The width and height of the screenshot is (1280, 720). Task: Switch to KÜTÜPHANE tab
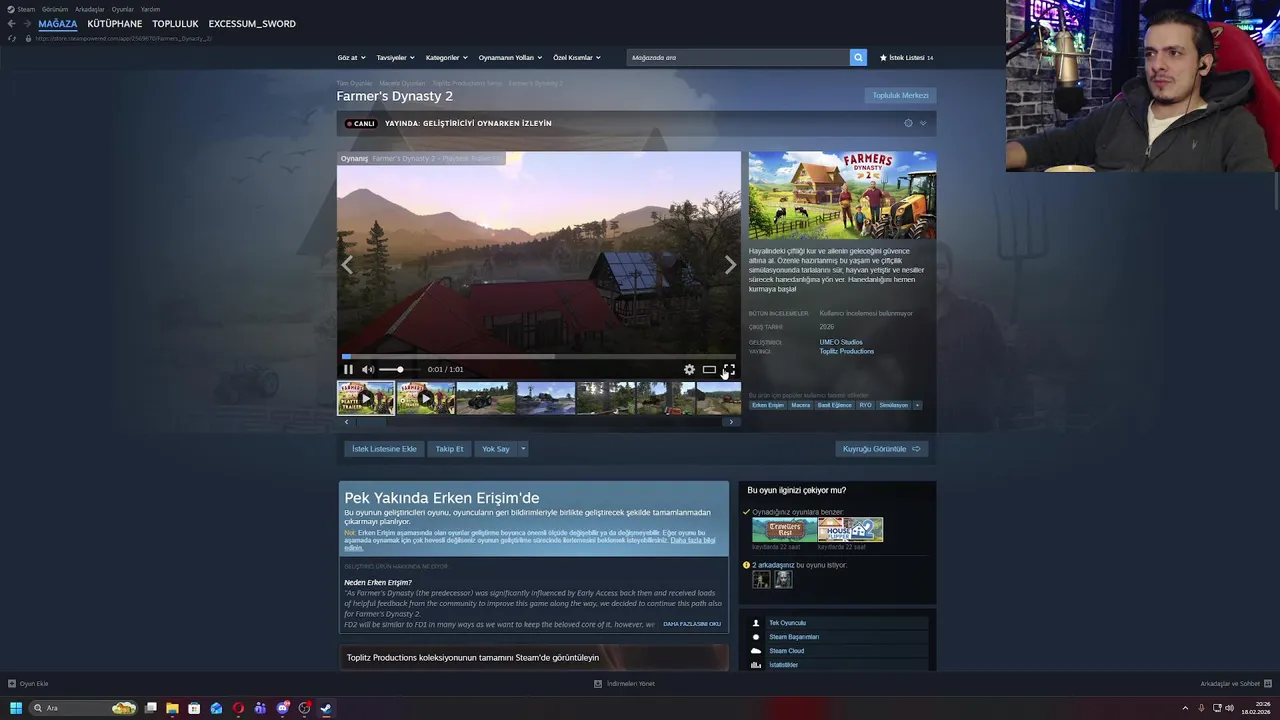(x=114, y=23)
